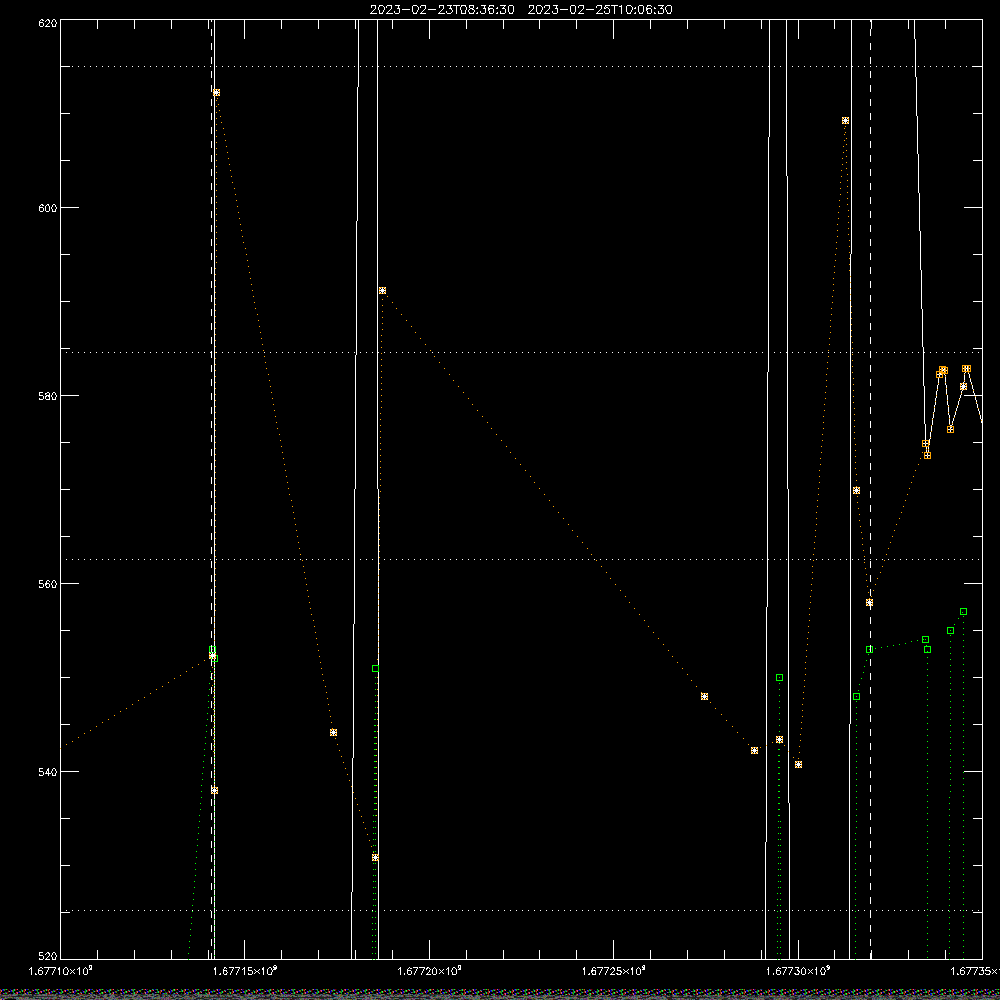
Task: Pick the orange marker near 541 right of 1.67730×10⁹
Action: [798, 765]
